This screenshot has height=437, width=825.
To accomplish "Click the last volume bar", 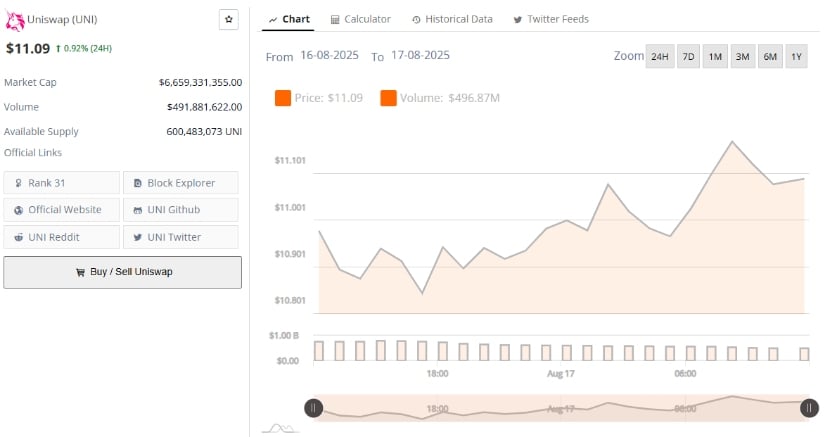I will (804, 354).
